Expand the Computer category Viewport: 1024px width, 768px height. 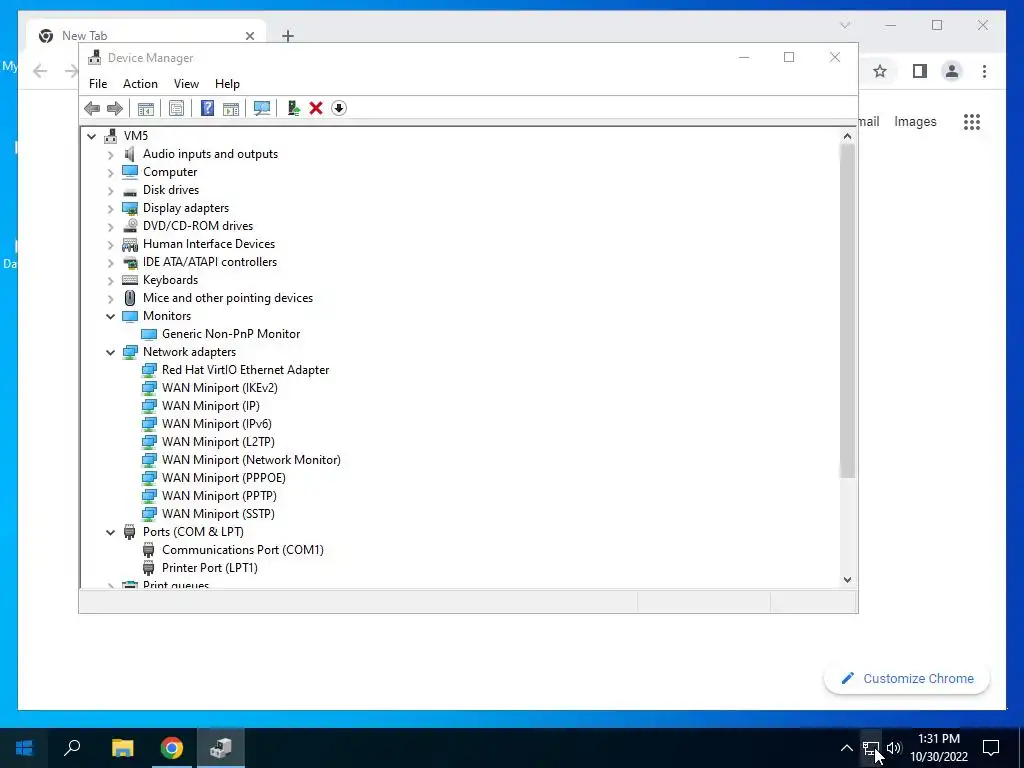click(110, 172)
